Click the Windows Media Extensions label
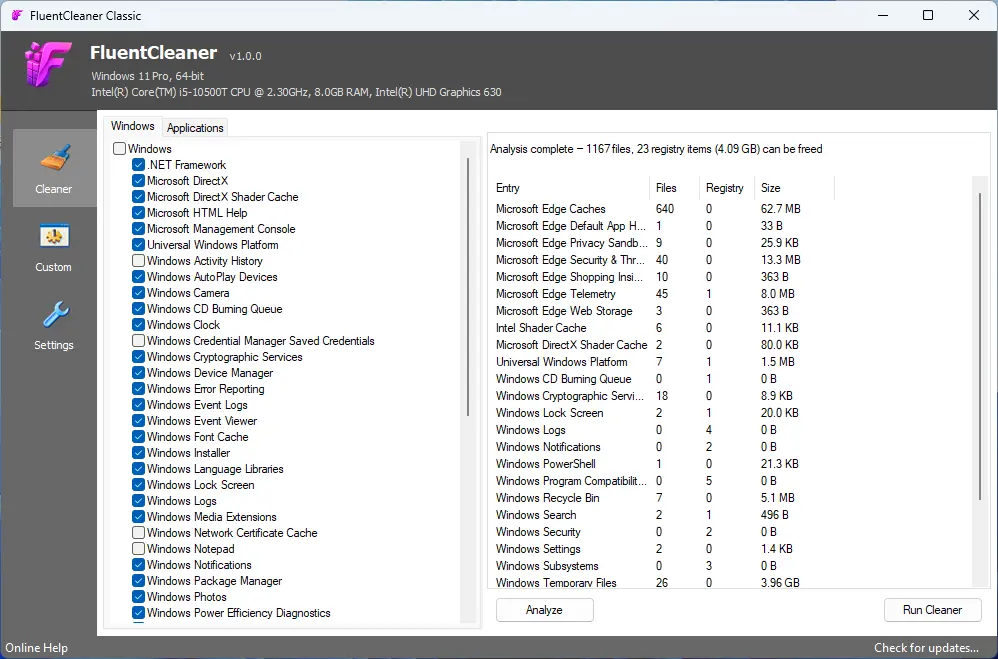Screen dimensions: 998x659 coord(212,516)
